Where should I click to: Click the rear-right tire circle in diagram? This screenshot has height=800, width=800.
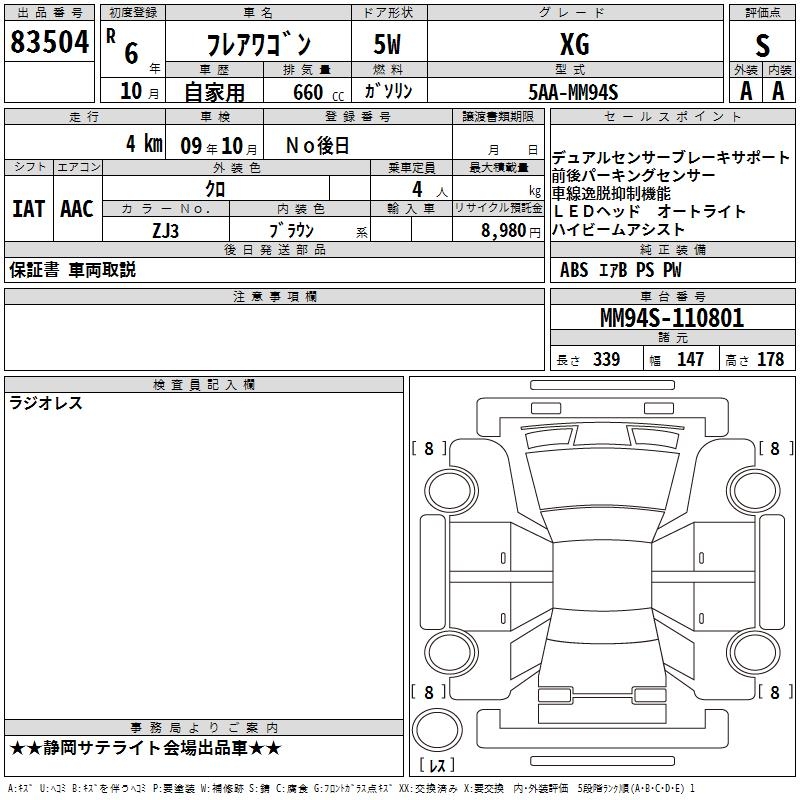click(754, 652)
